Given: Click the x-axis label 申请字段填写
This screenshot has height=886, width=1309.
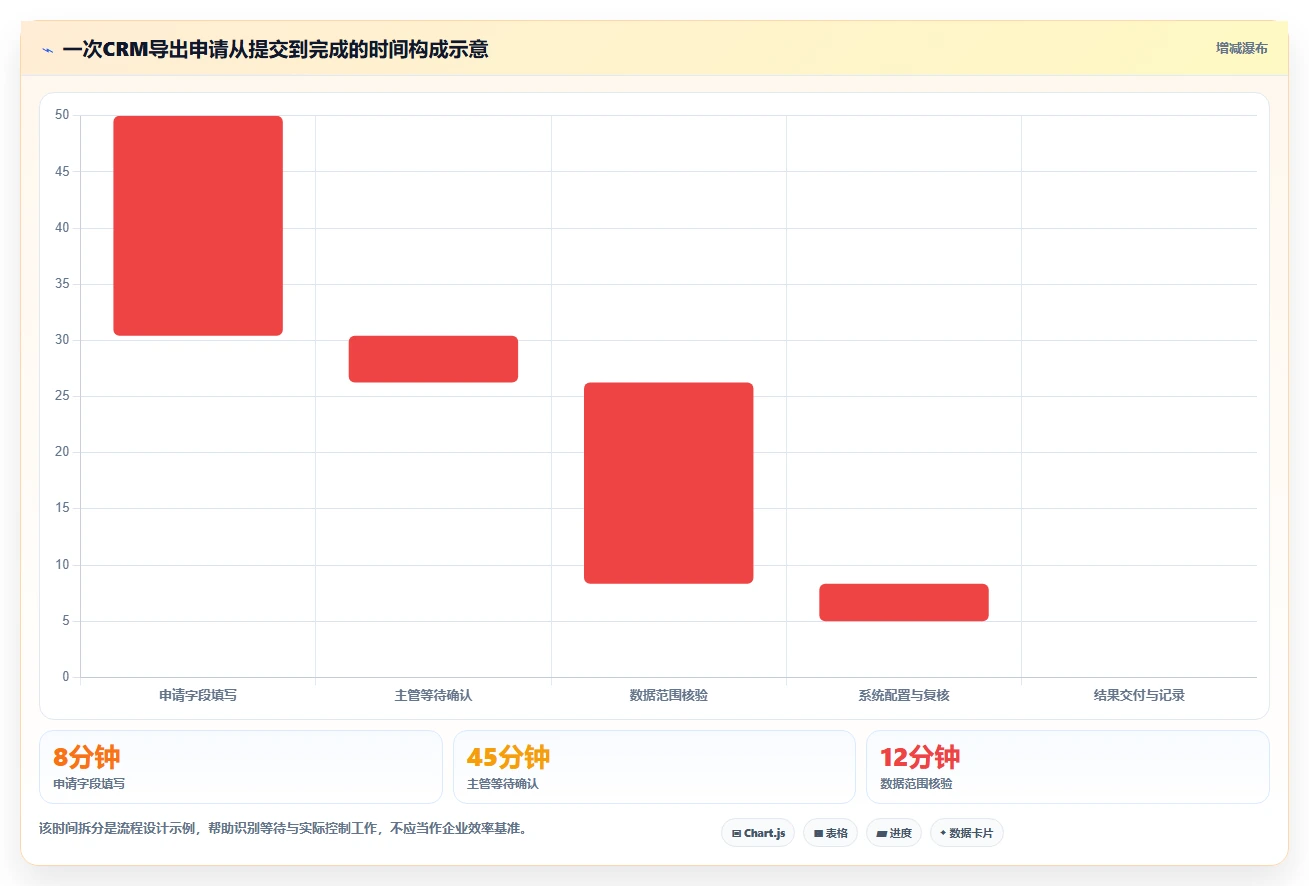Looking at the screenshot, I should pos(198,695).
